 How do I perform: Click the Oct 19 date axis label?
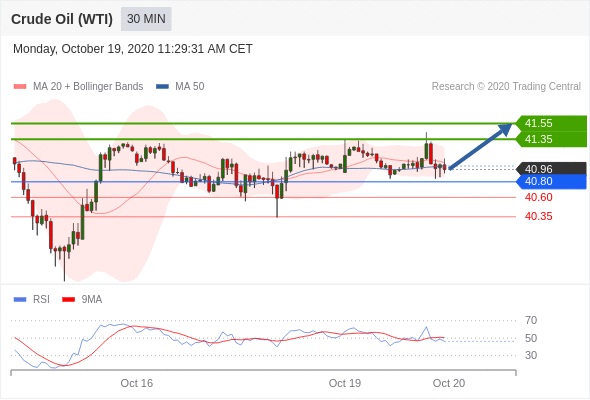[345, 383]
